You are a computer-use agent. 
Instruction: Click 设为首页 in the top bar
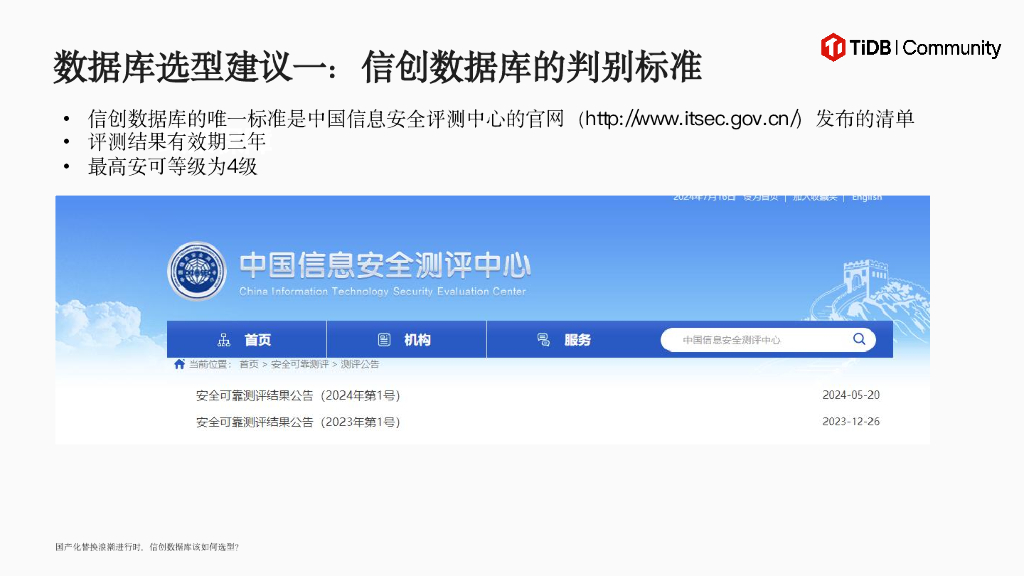(761, 197)
